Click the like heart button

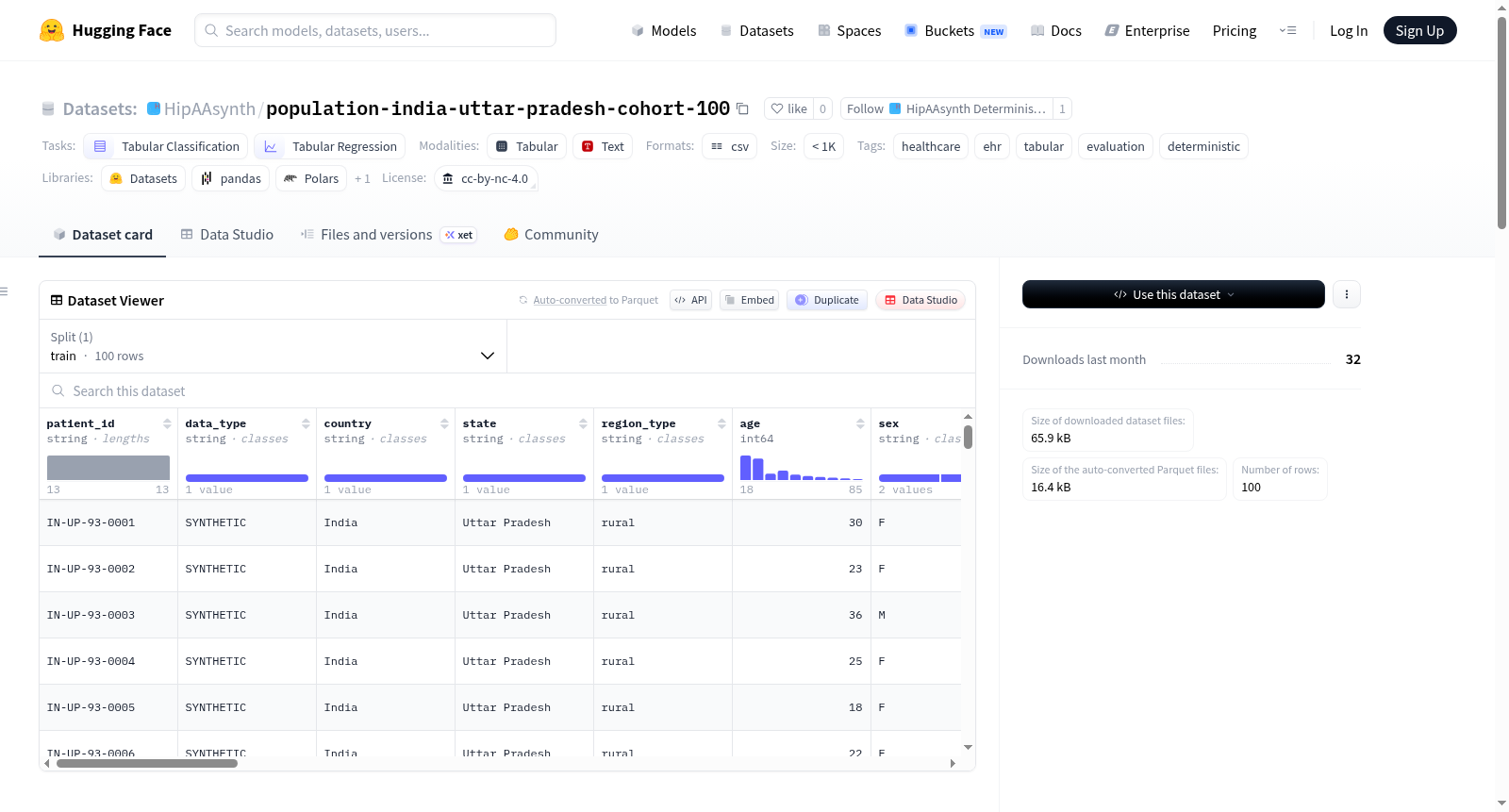pos(788,109)
